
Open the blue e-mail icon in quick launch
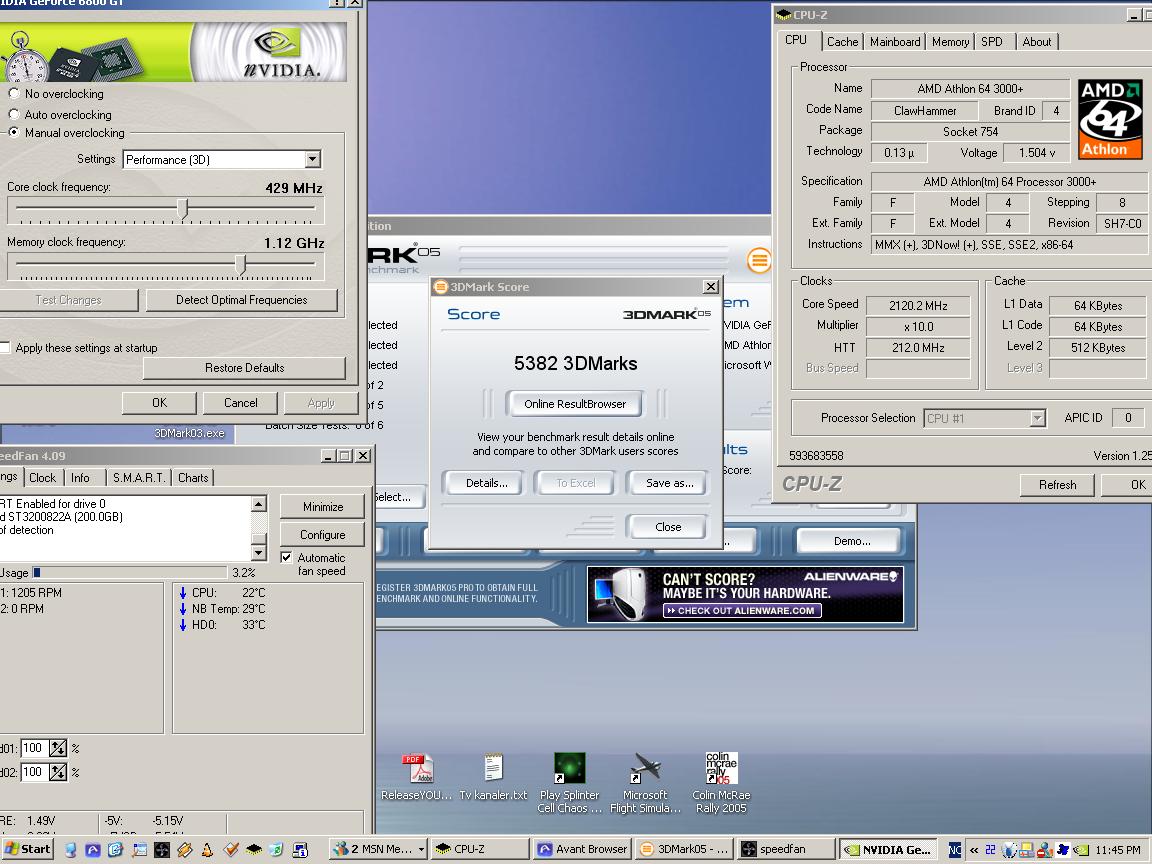[x=115, y=849]
